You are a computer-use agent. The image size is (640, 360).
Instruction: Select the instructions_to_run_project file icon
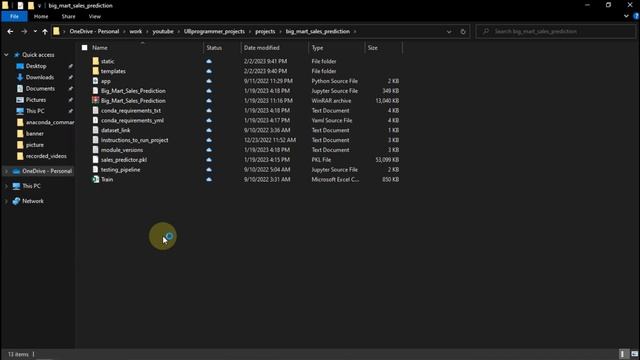tap(96, 140)
